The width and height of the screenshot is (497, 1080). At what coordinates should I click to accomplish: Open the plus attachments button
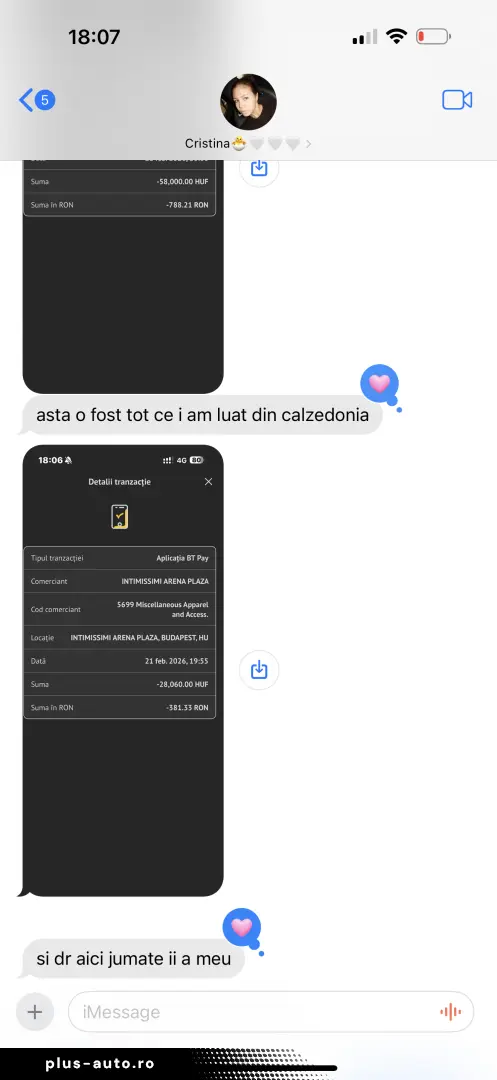(35, 1012)
